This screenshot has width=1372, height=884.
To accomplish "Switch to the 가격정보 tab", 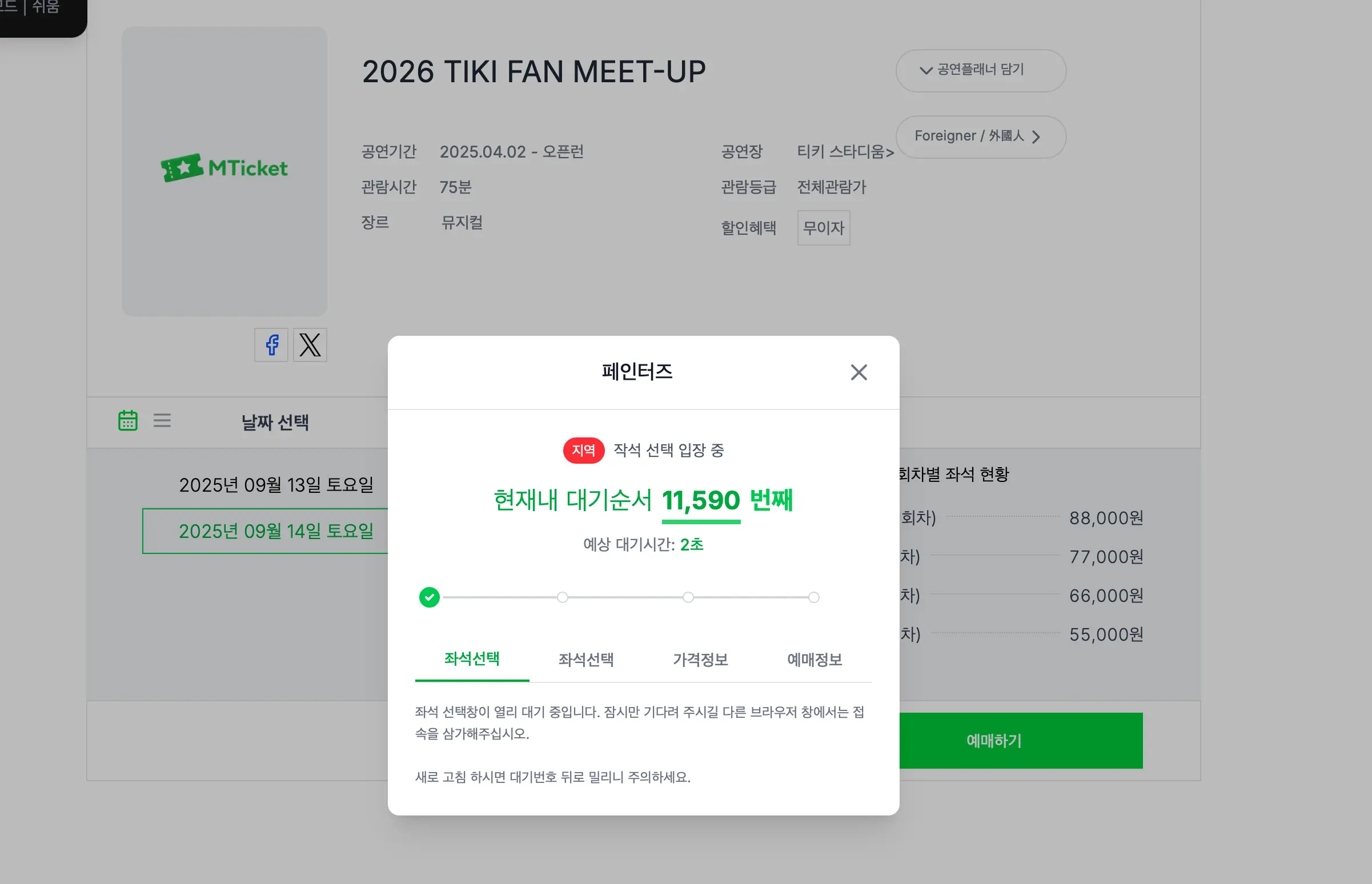I will tap(700, 660).
